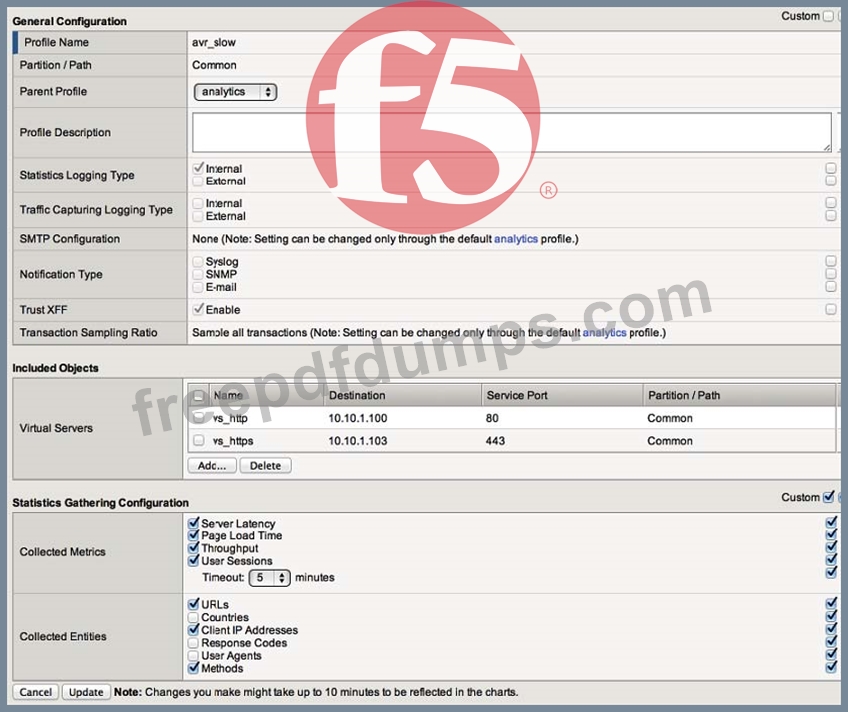Uncheck Internal Statistics Logging Type

tap(198, 169)
